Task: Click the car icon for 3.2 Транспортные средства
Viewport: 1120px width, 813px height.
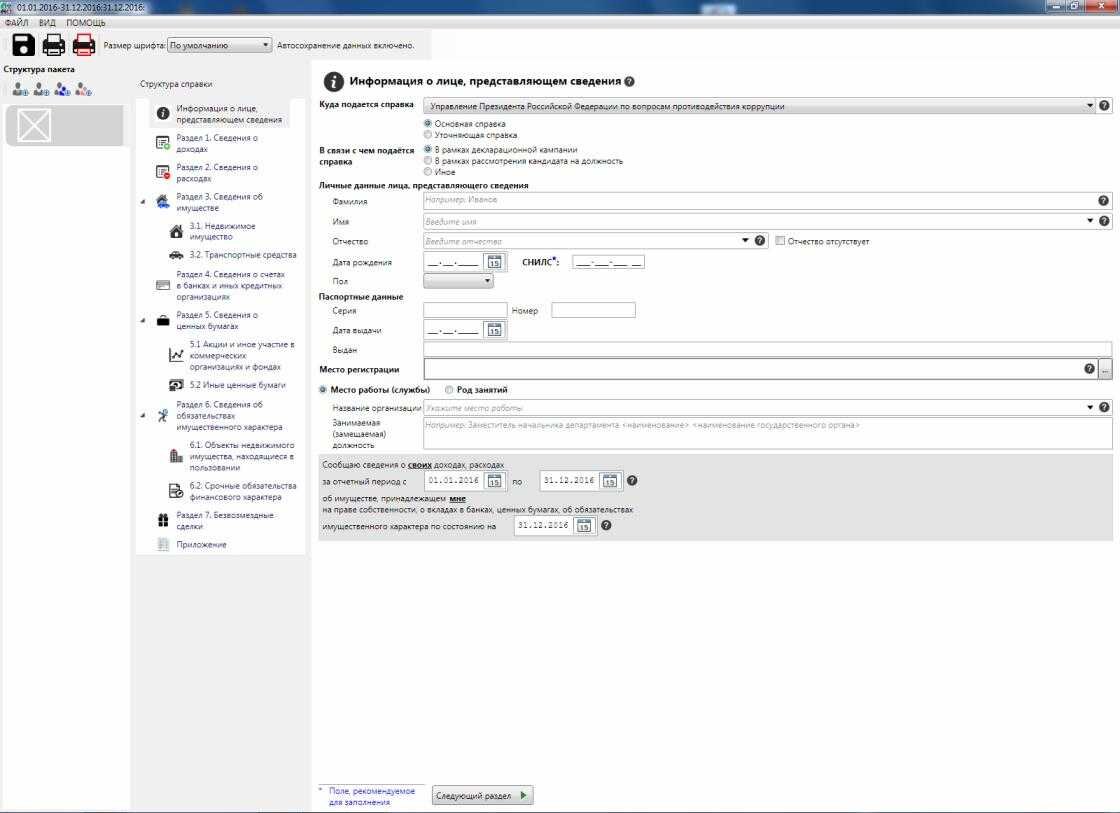Action: click(x=176, y=255)
